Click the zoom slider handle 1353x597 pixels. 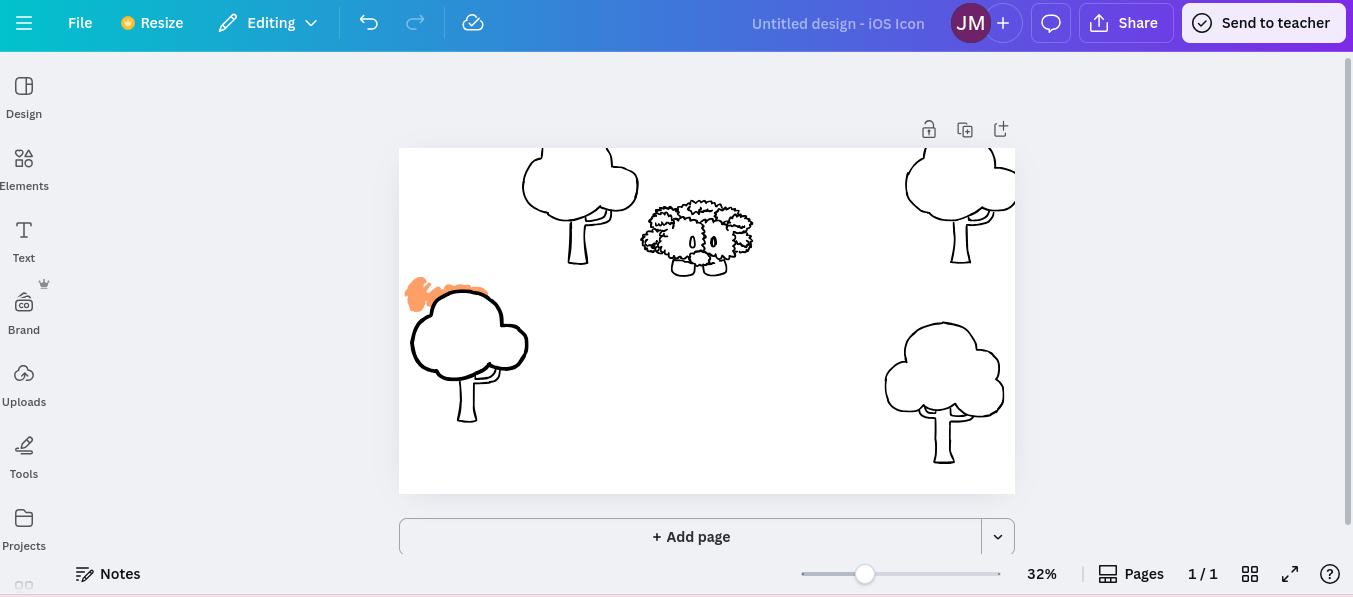[x=865, y=574]
